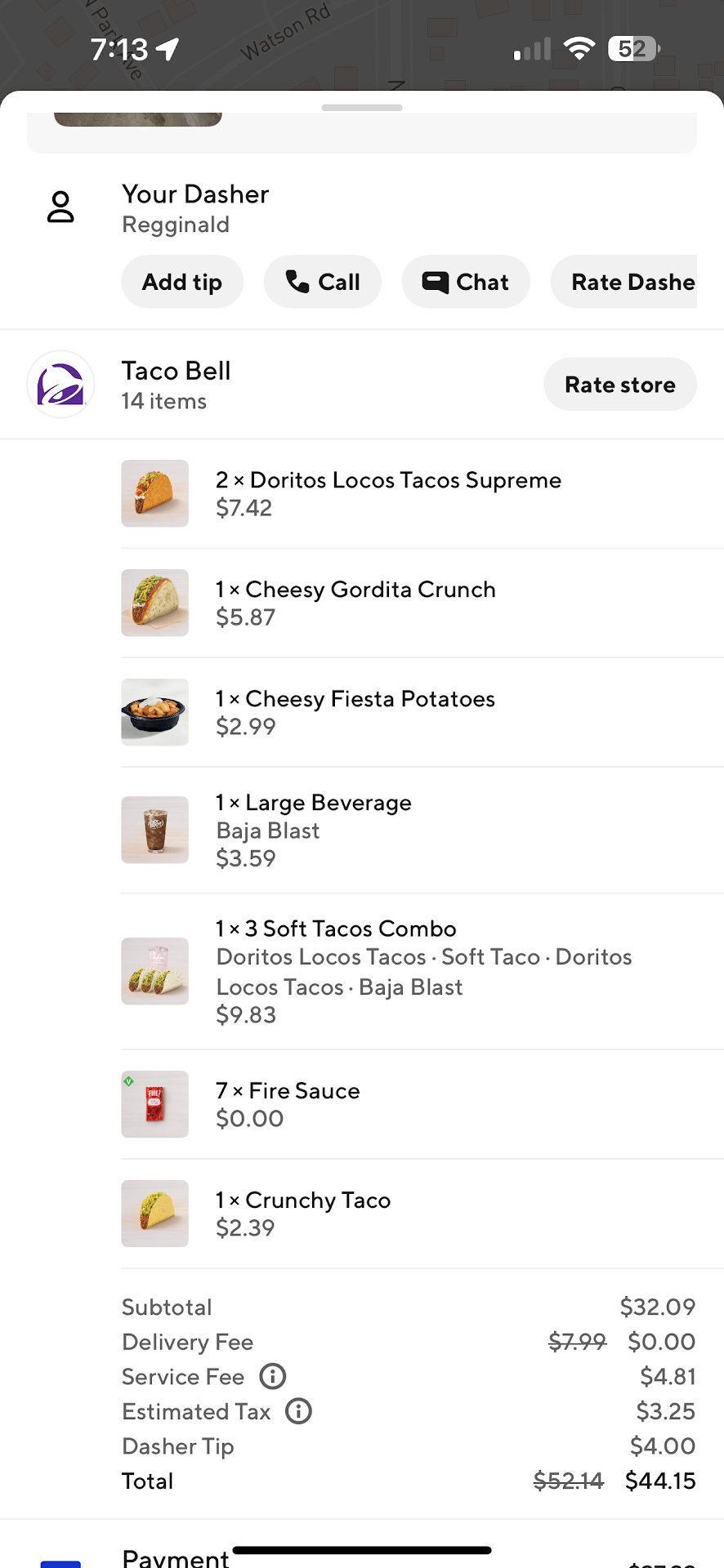Tap the phone icon to call Dasher
Screen dimensions: 724x1568
[x=297, y=282]
